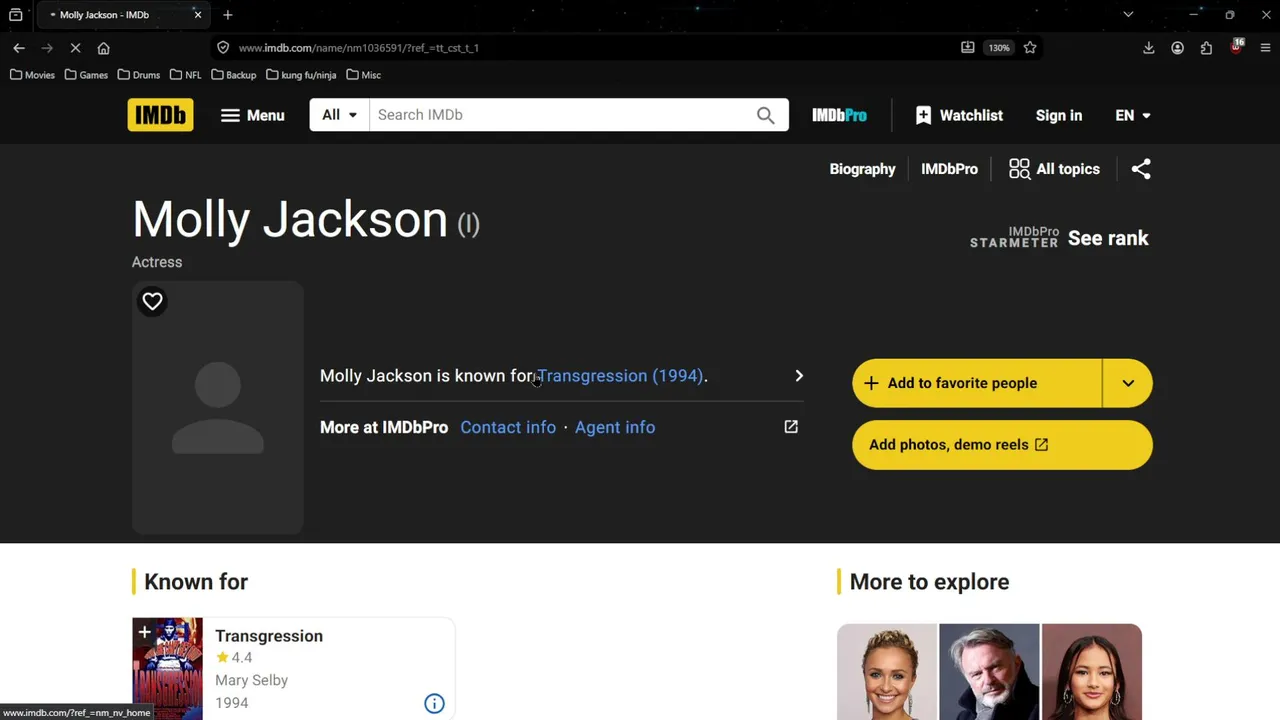Viewport: 1280px width, 720px height.
Task: Open the browser account icon
Action: (x=1177, y=48)
